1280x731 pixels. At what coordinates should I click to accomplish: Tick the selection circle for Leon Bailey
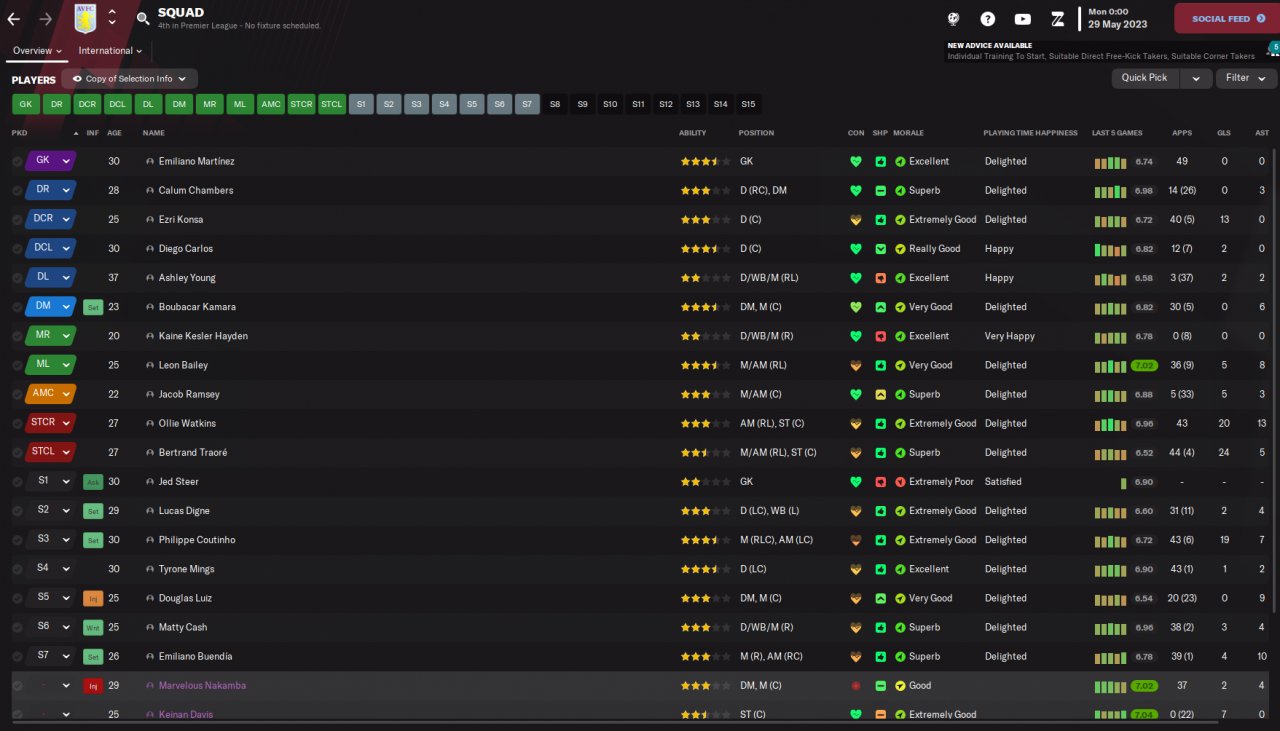tap(17, 365)
